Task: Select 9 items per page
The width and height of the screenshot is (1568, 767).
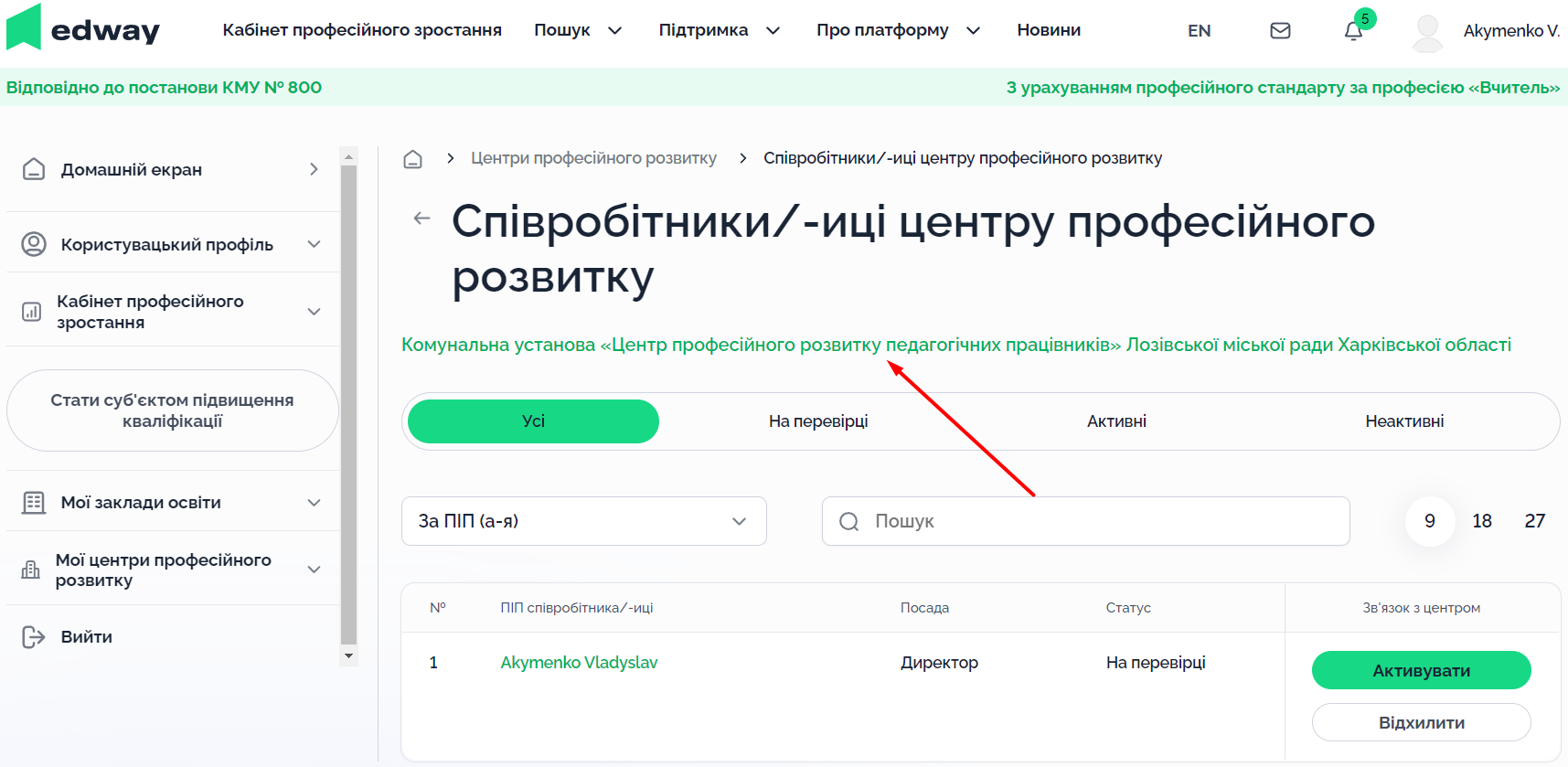Action: 1429,521
